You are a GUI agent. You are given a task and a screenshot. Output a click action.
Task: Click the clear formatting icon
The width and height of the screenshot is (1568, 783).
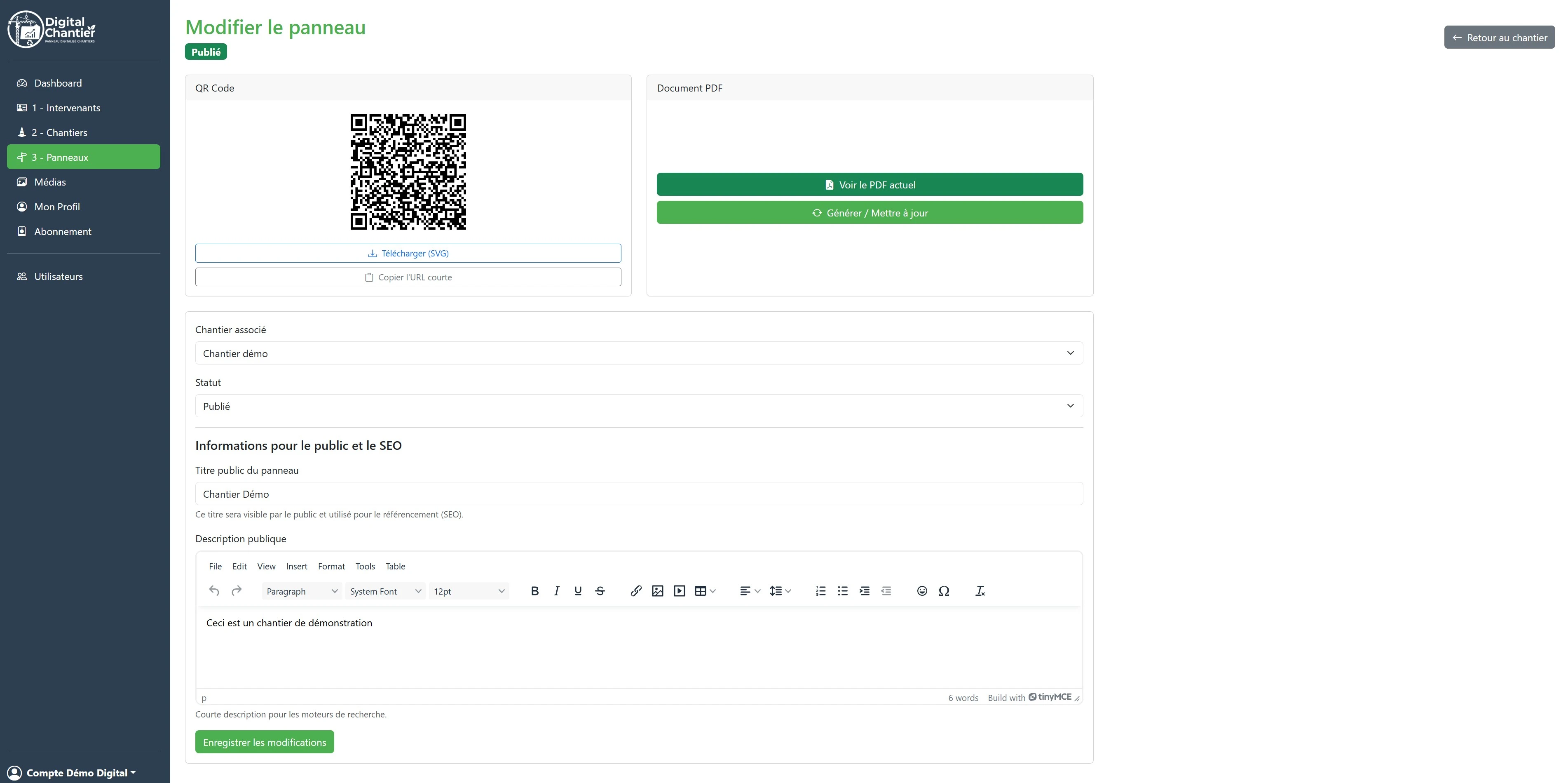click(x=980, y=590)
